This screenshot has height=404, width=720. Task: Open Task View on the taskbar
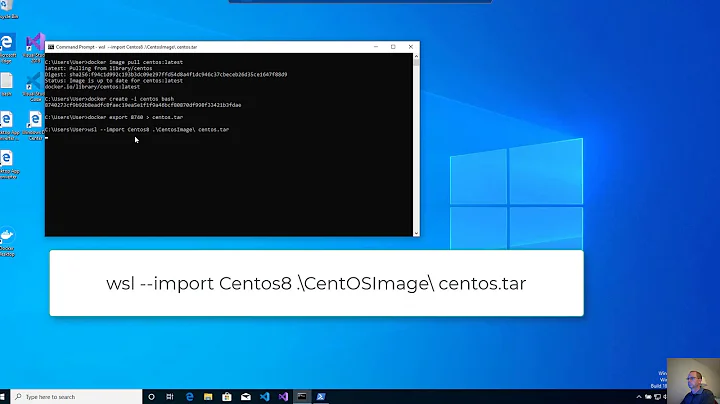coord(170,397)
